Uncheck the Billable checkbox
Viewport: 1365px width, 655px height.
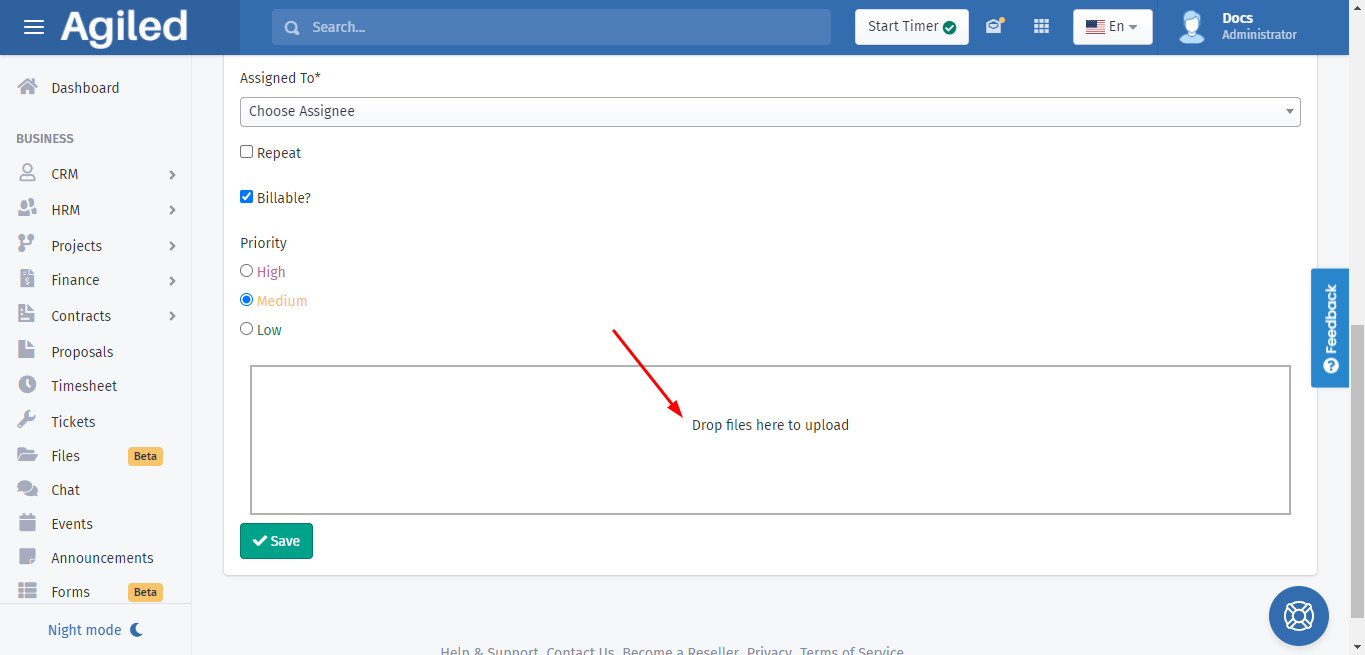click(247, 197)
